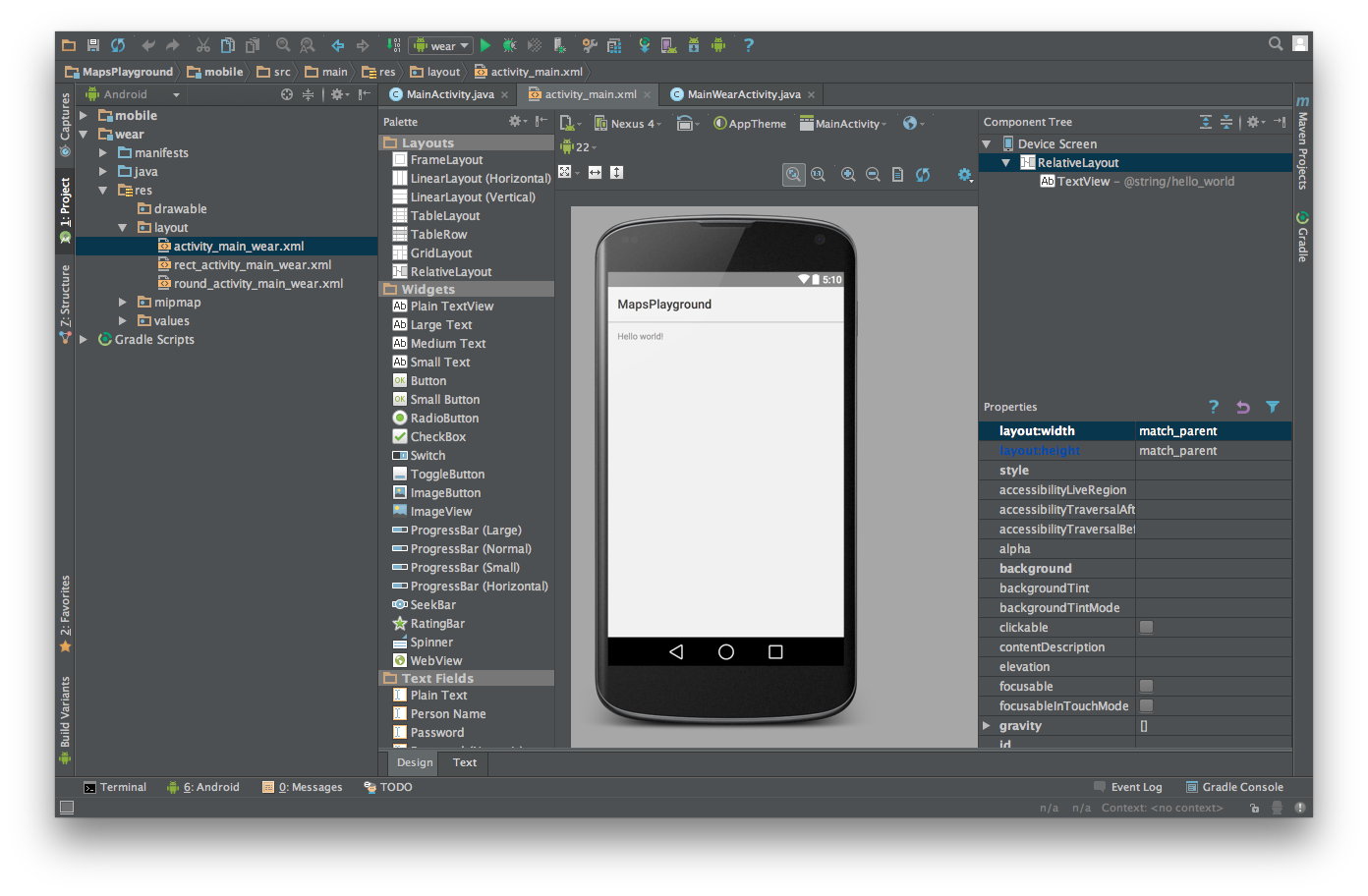Open the search magnifier in the top-right corner

(1276, 43)
